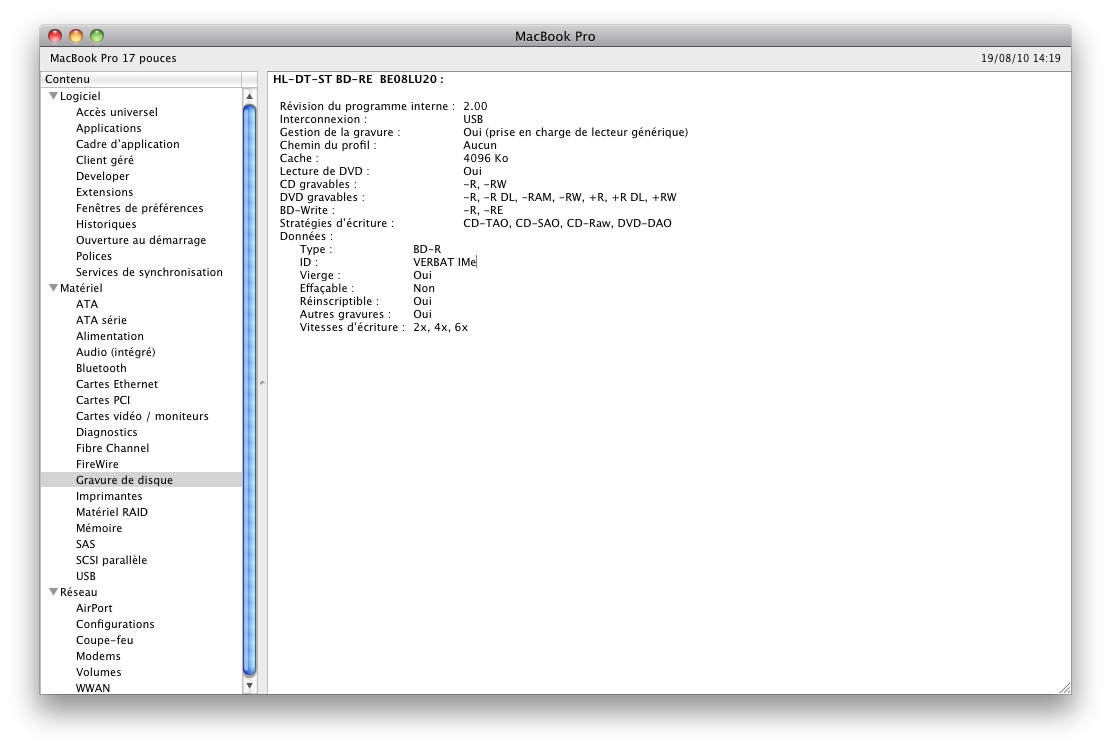Click the yellow minimize window button
The height and width of the screenshot is (749, 1111).
(76, 36)
